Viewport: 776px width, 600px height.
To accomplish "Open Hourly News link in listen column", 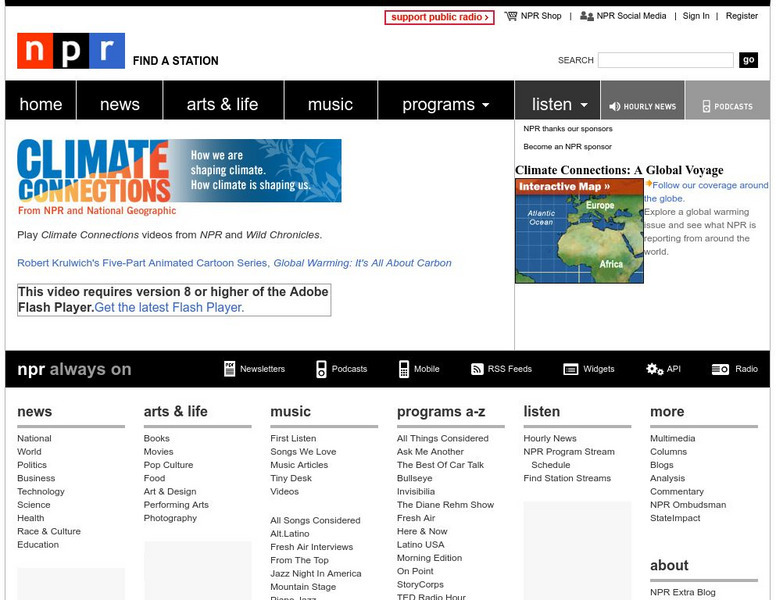I will 550,438.
